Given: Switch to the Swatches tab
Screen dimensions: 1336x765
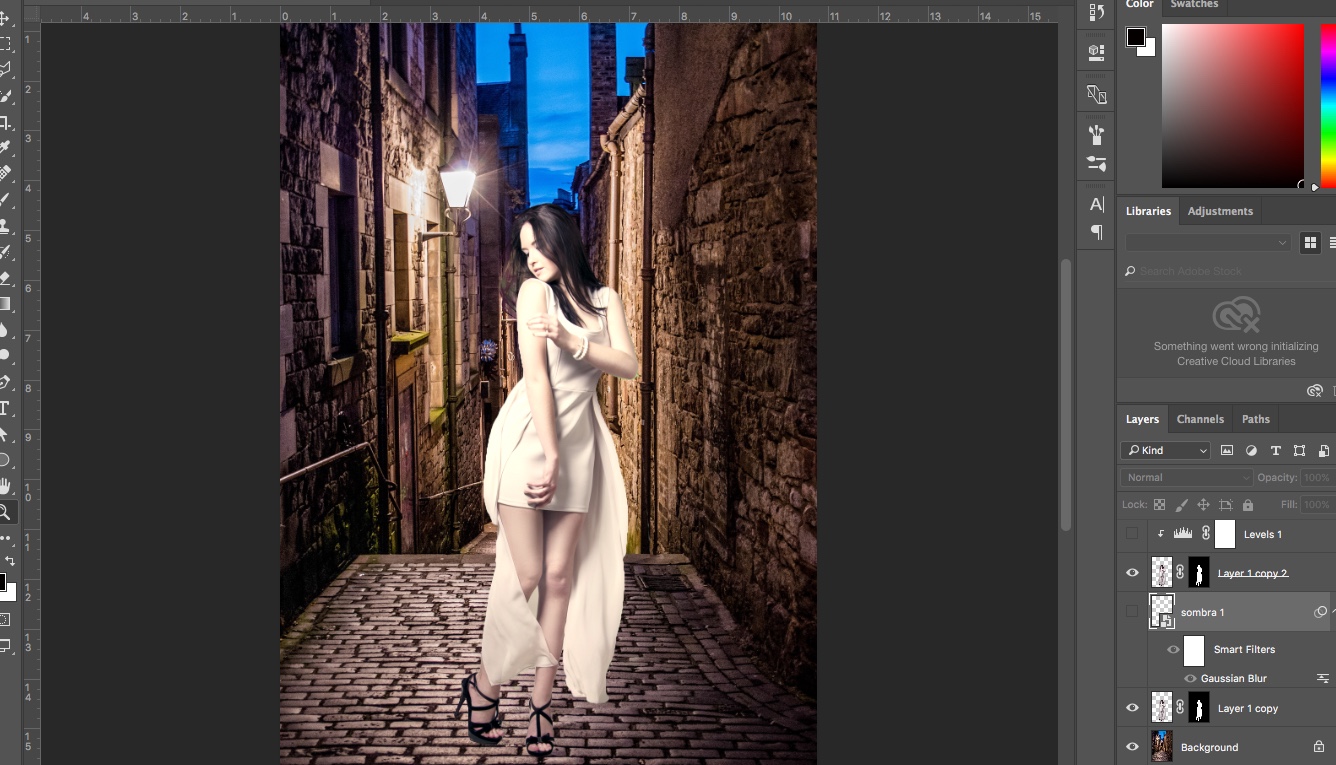Looking at the screenshot, I should [1194, 4].
